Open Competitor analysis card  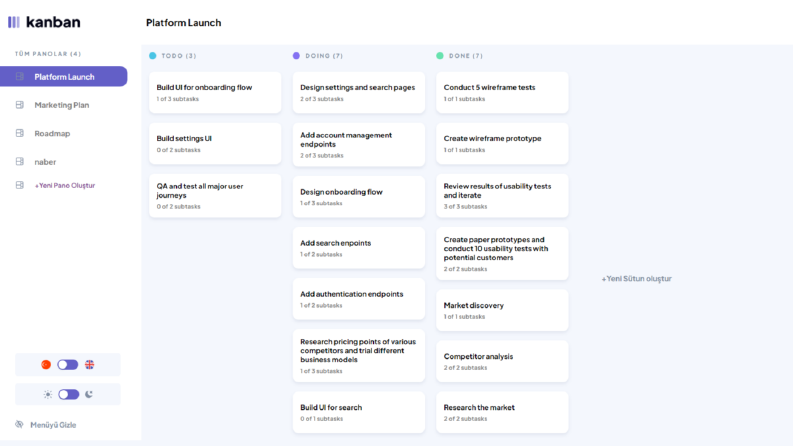(x=502, y=361)
